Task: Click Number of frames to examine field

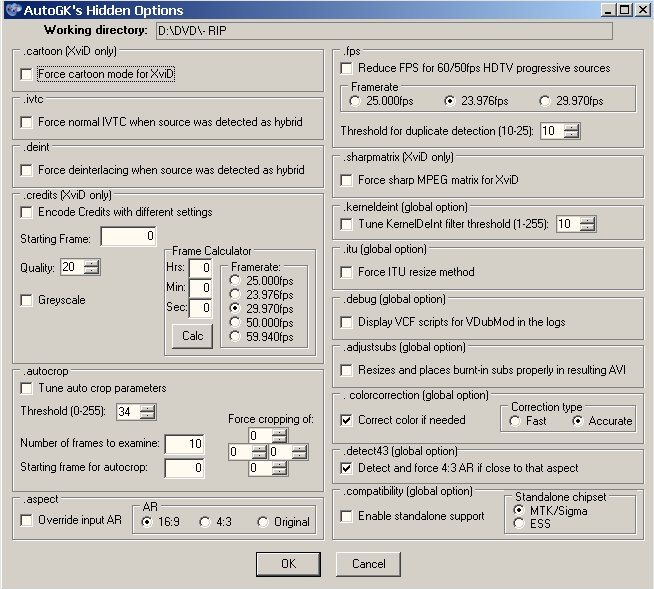Action: (x=185, y=444)
